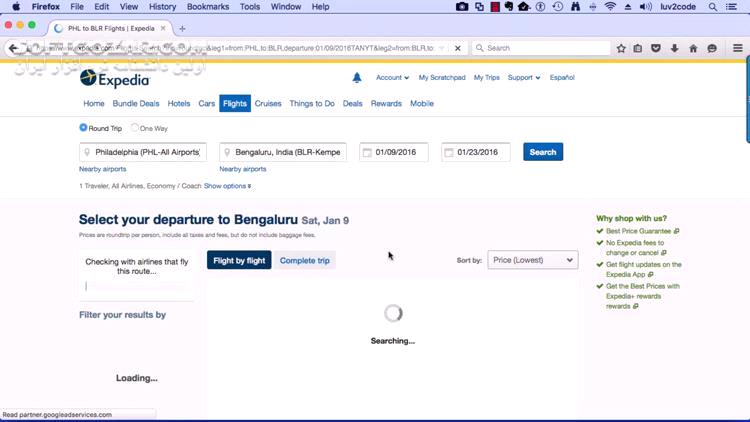Screen dimensions: 750x422
Task: Select the One Way radio button
Action: [x=134, y=128]
